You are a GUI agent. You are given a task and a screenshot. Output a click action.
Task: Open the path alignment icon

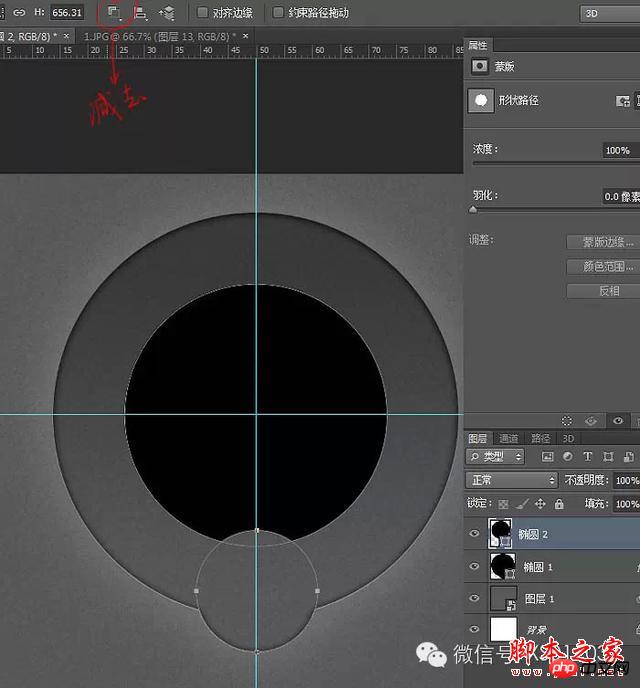(x=140, y=13)
